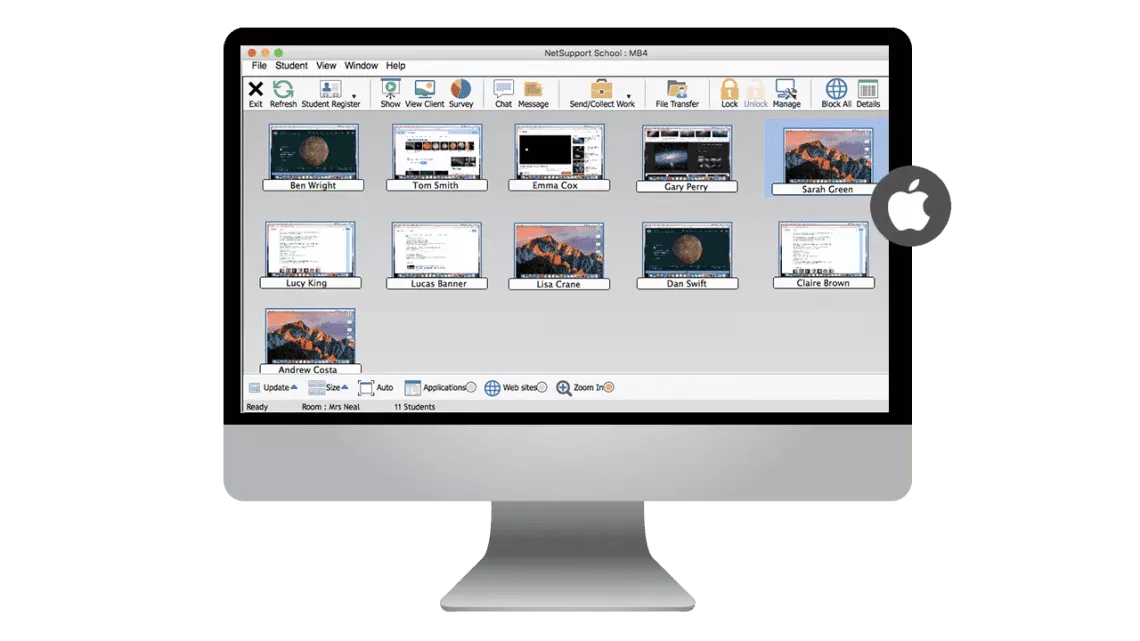
Task: Adjust thumbnail Size control arrow
Action: click(345, 387)
